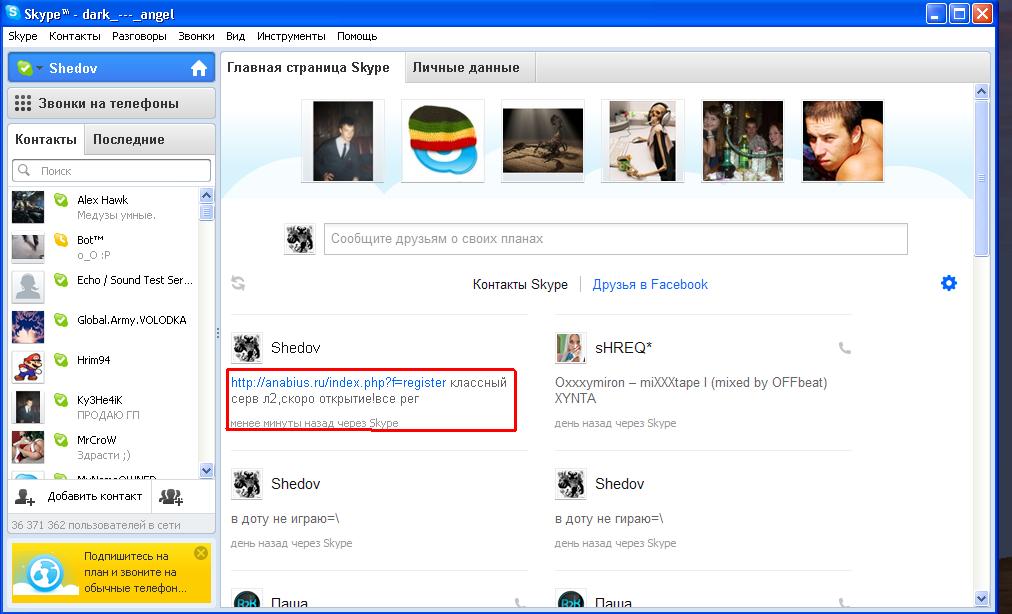Open feed settings gear icon
1012x614 pixels.
coord(949,283)
